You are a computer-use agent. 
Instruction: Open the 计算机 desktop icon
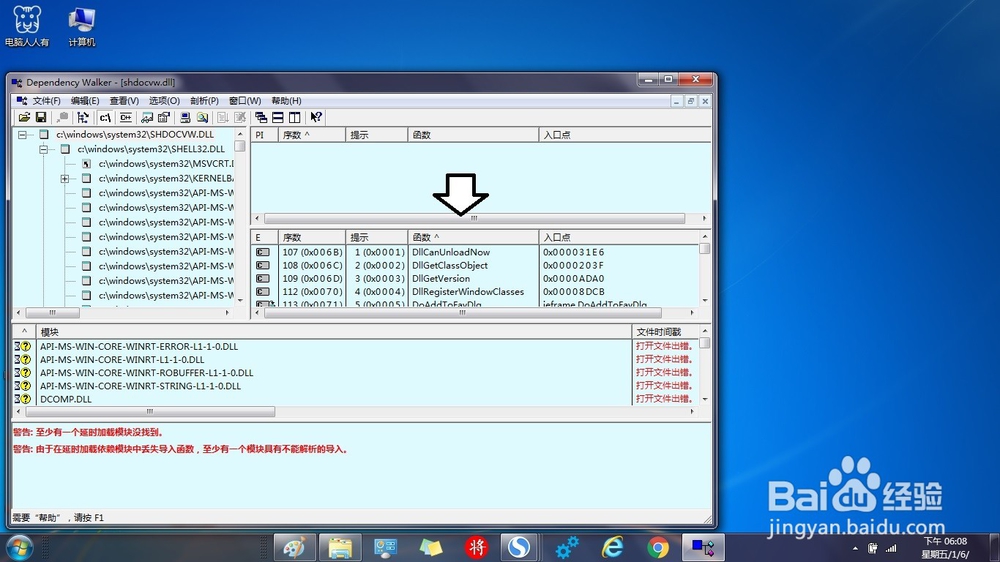click(82, 26)
